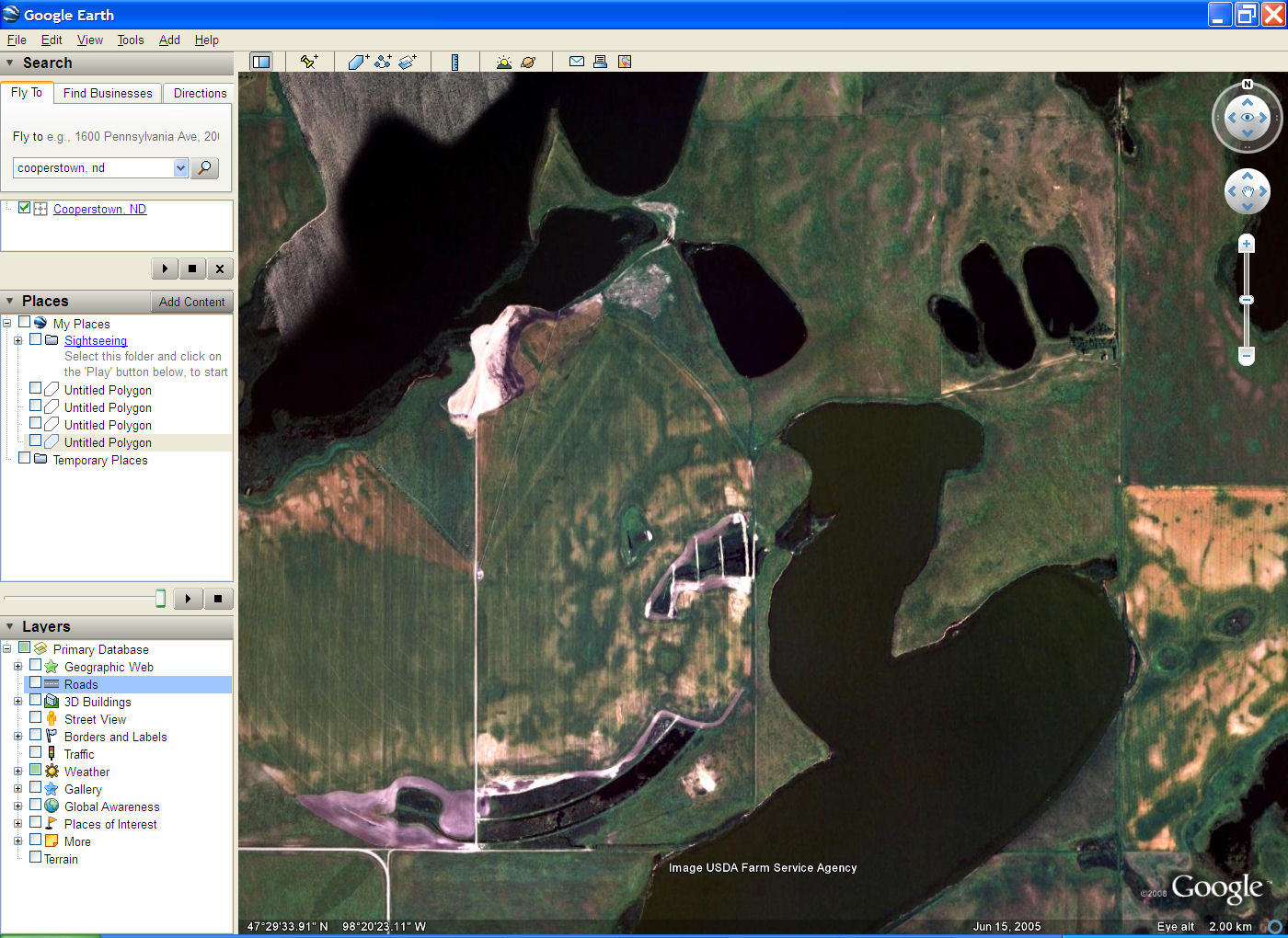Click the hand icon on the move joystick

1248,192
